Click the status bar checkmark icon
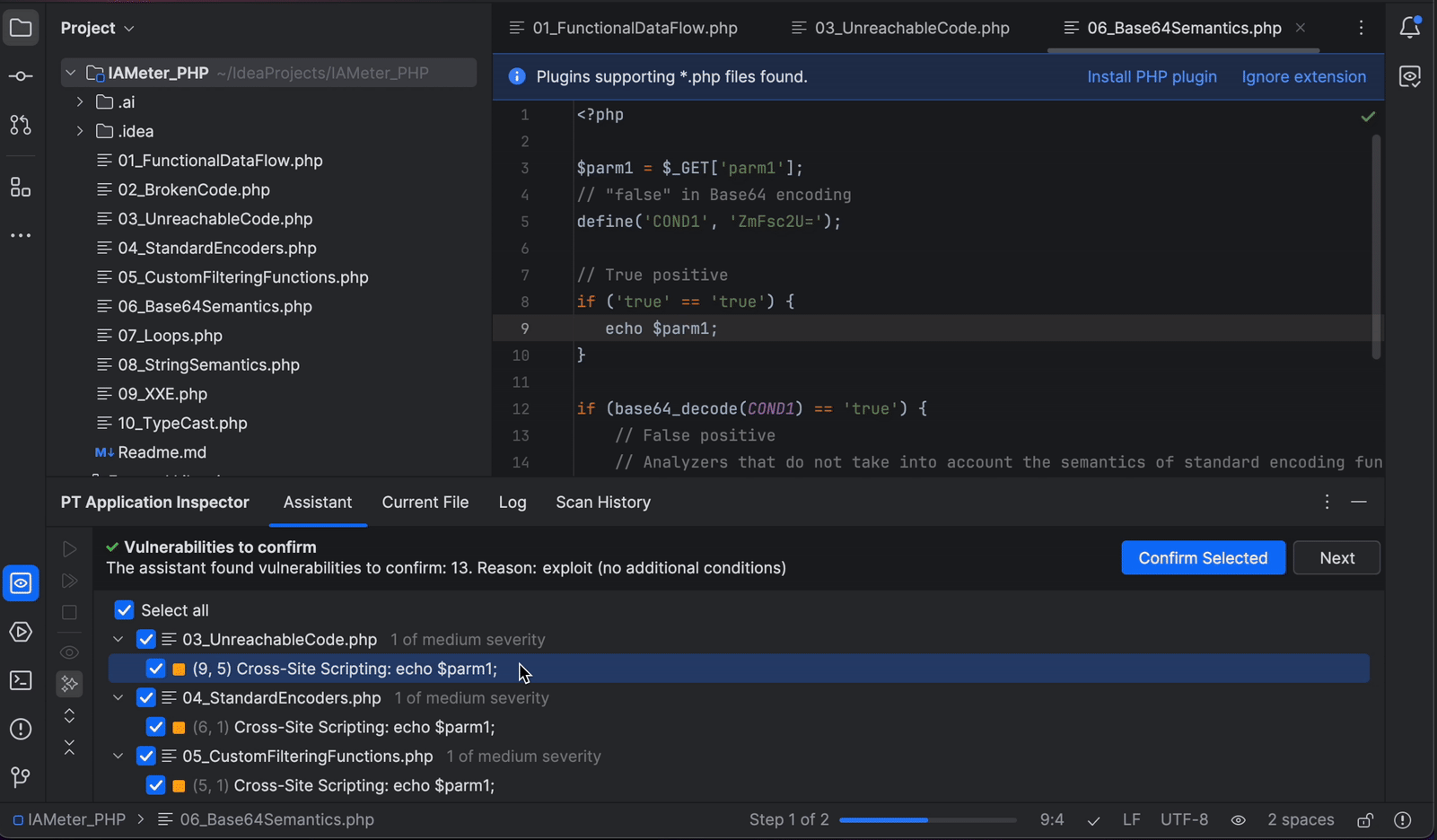 [1093, 820]
